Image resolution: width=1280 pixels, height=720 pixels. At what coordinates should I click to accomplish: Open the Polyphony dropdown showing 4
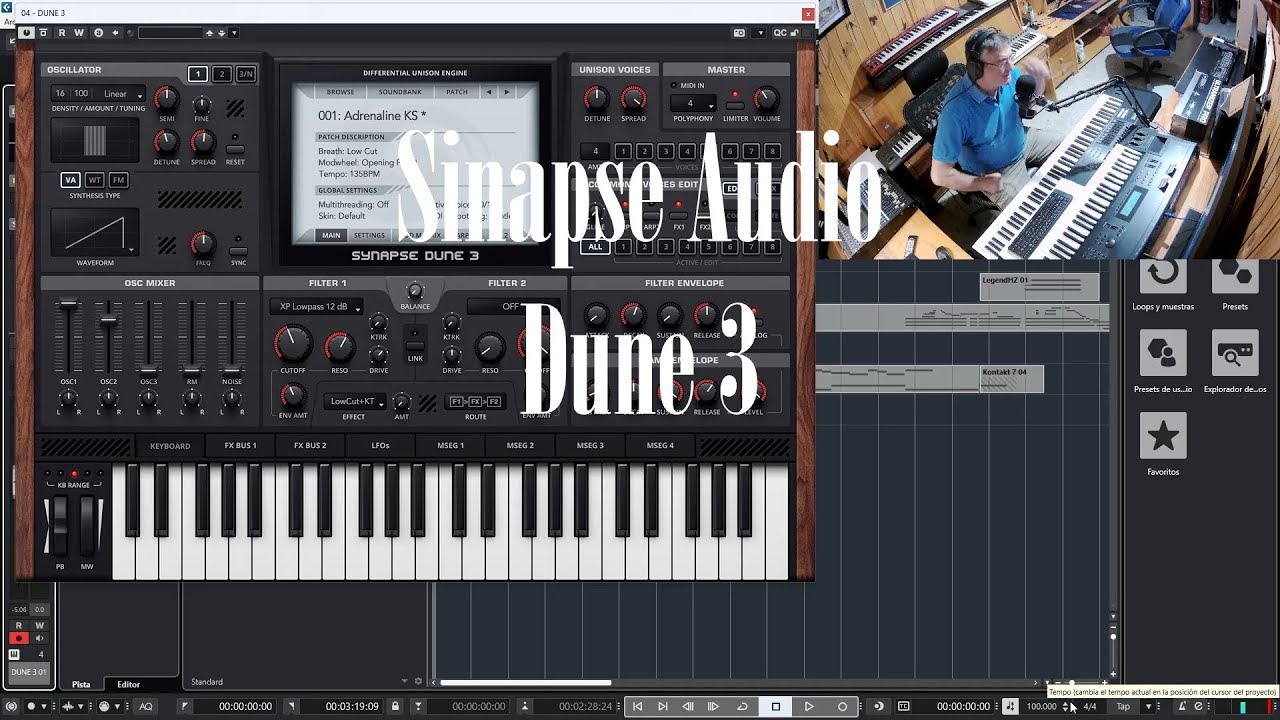point(692,103)
